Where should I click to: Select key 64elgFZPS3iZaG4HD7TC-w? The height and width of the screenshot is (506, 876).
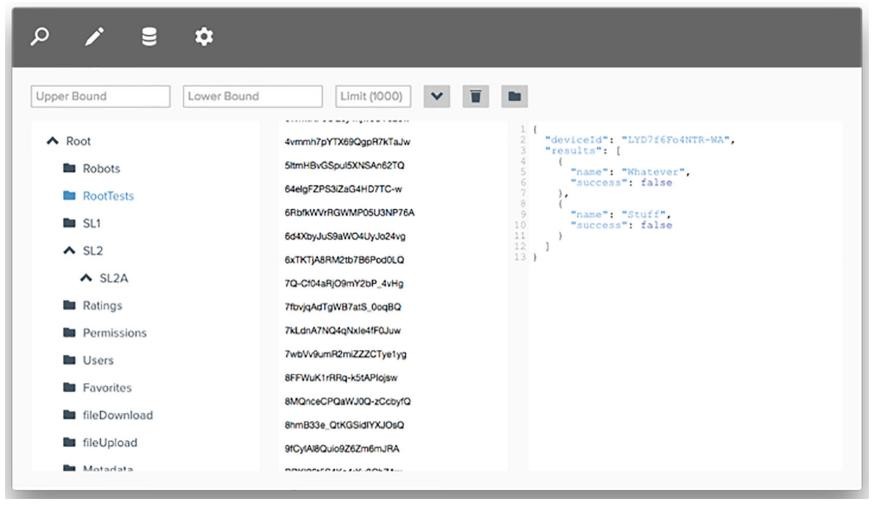pos(343,189)
